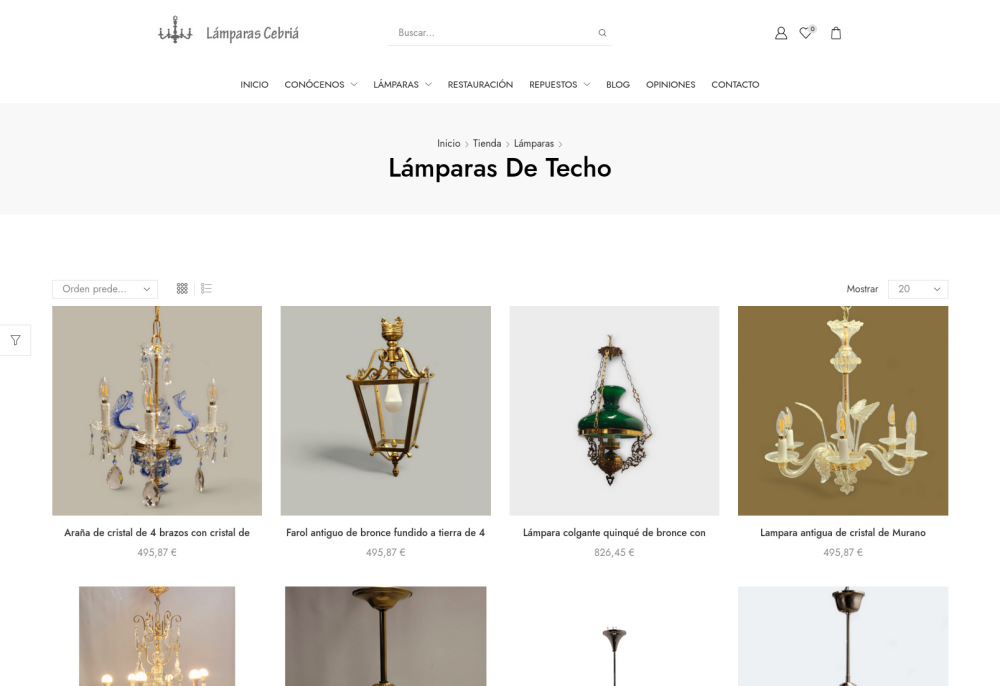Open the filter funnel sidebar
The width and height of the screenshot is (1000, 686).
15,340
